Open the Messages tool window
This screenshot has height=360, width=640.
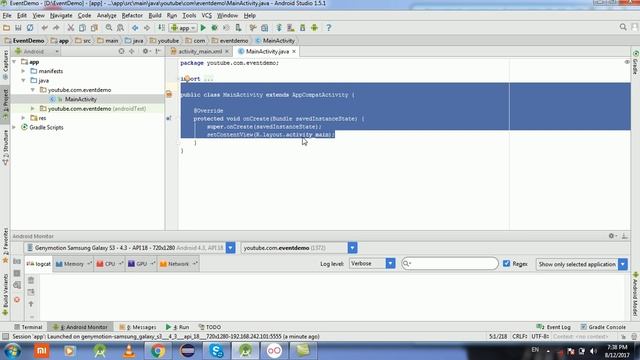[138, 327]
